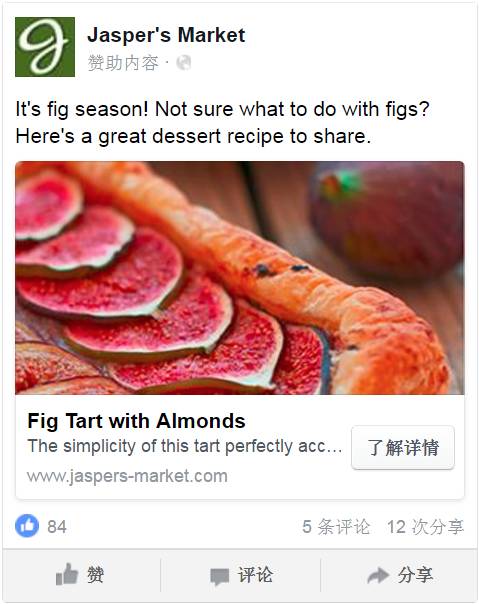
Task: Open the 5 条评论 comments link
Action: (x=336, y=527)
